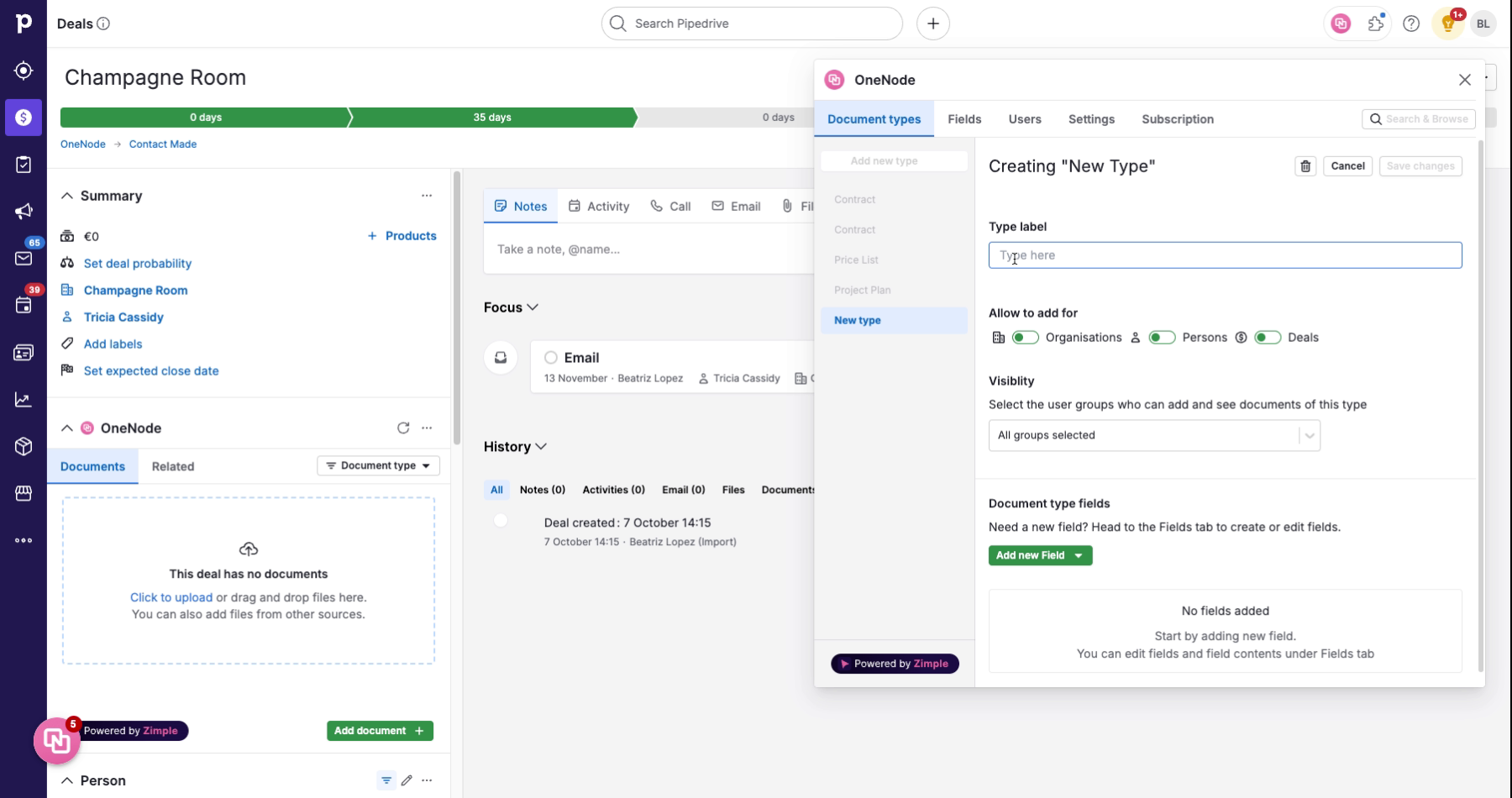Click the Take a note text area
This screenshot has height=798, width=1512.
click(648, 249)
